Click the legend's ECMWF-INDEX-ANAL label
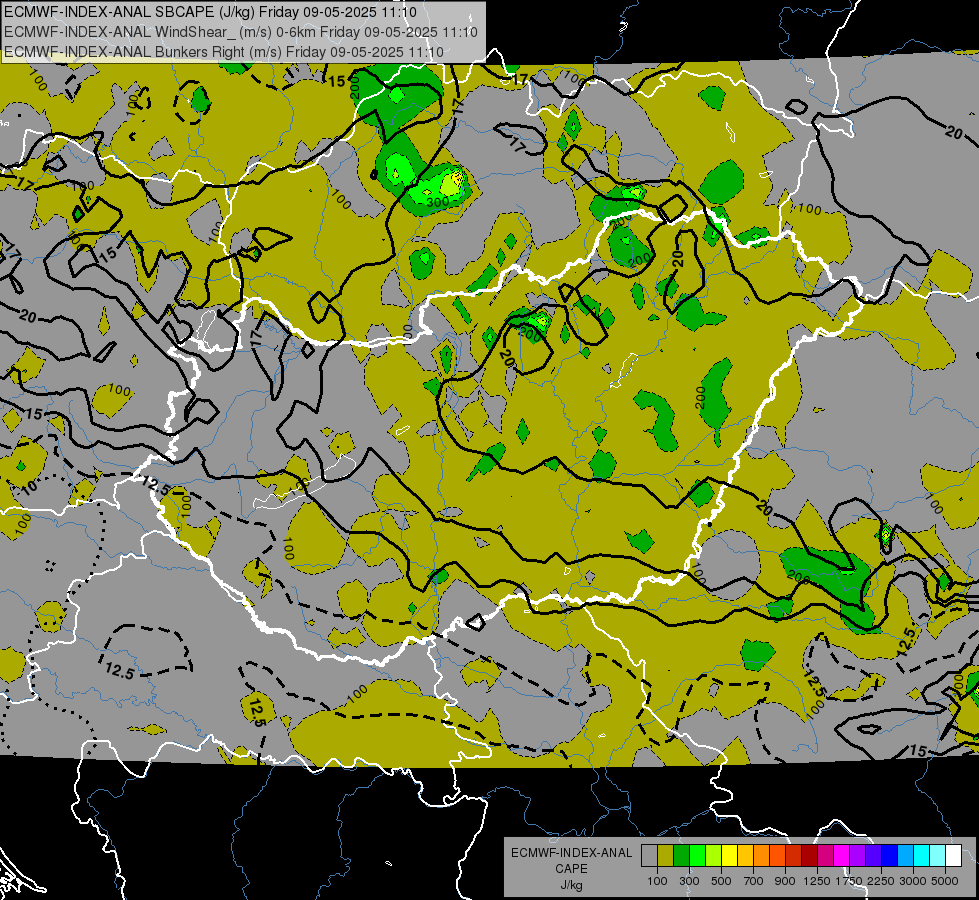Viewport: 979px width, 900px height. [571, 853]
